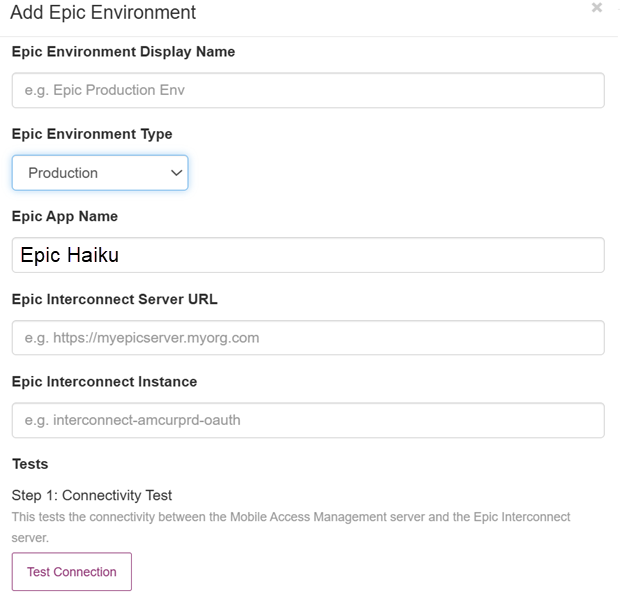Viewport: 620px width, 600px height.
Task: Click the Epic Interconnect Server URL label
Action: pos(114,299)
